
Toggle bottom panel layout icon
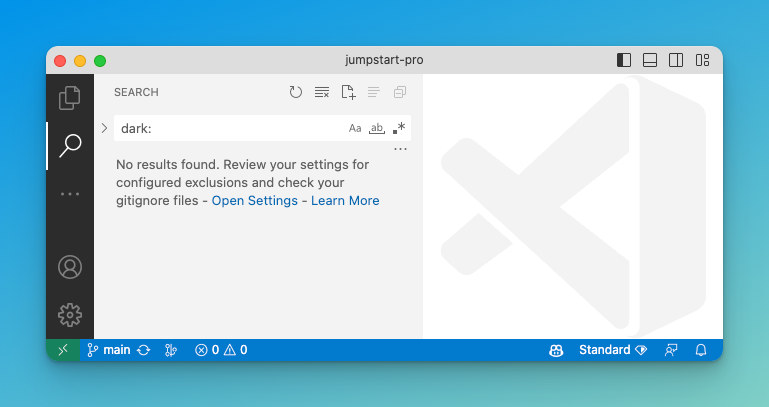(x=650, y=60)
